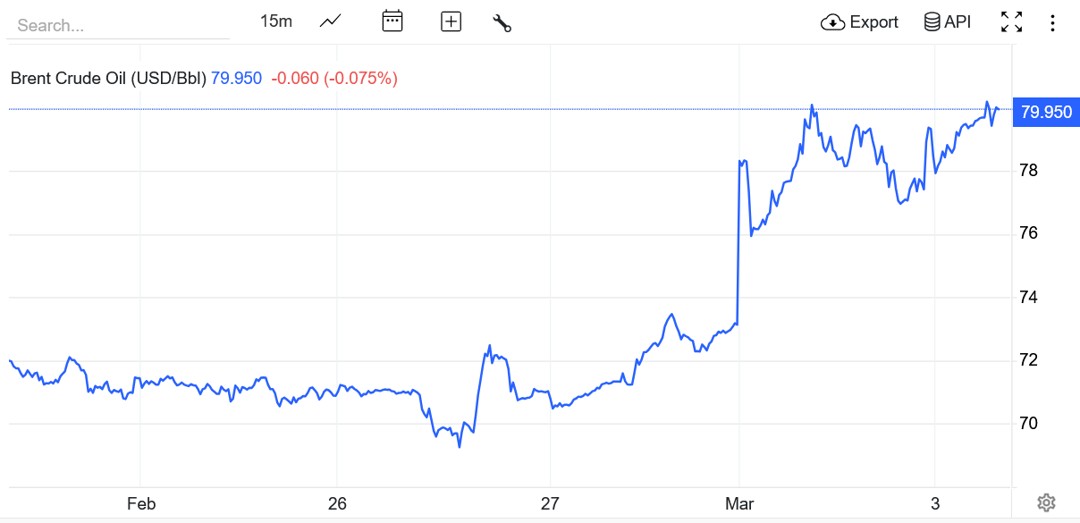Click the 26 date label on axis
Viewport: 1080px width, 523px height.
pos(337,504)
